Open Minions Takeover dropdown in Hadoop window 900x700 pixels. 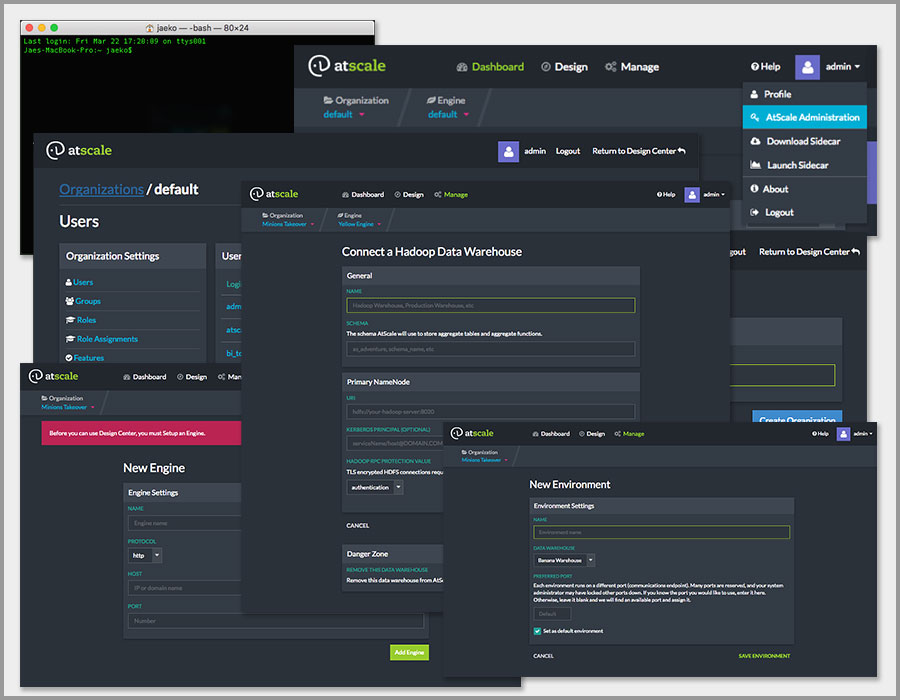click(288, 224)
